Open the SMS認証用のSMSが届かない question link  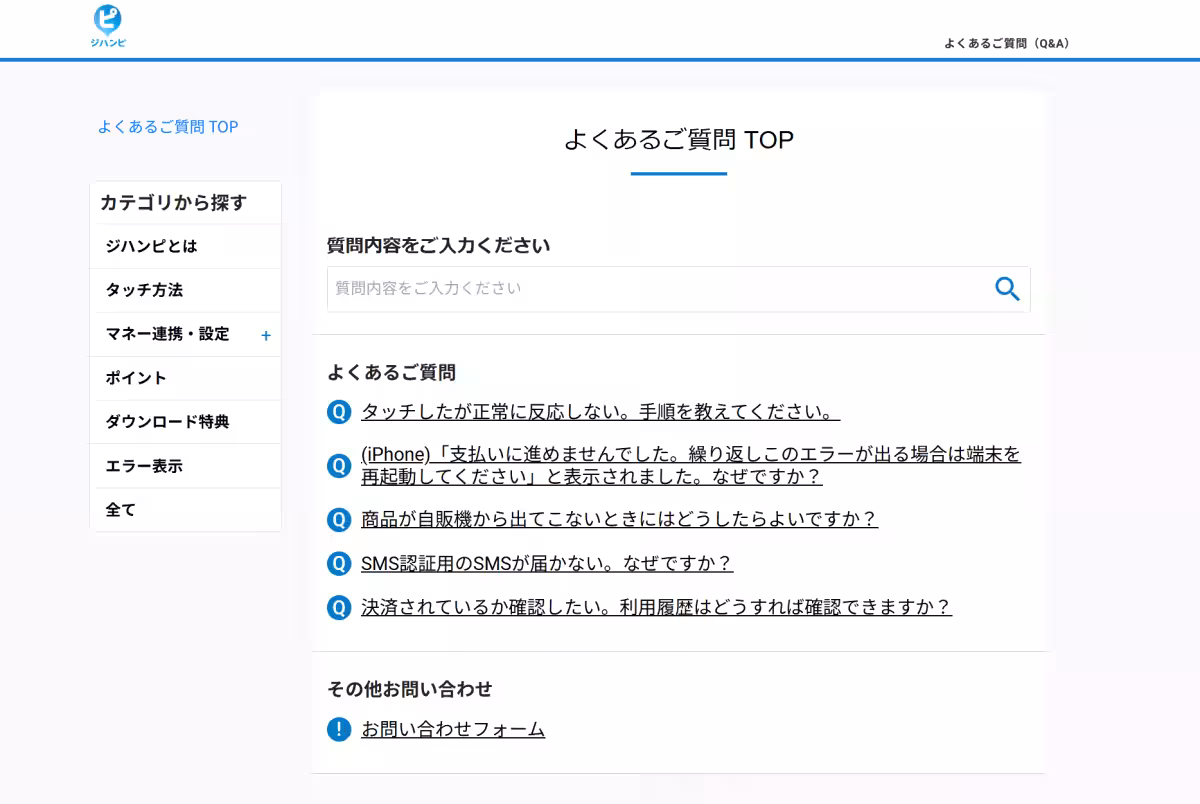[x=547, y=563]
